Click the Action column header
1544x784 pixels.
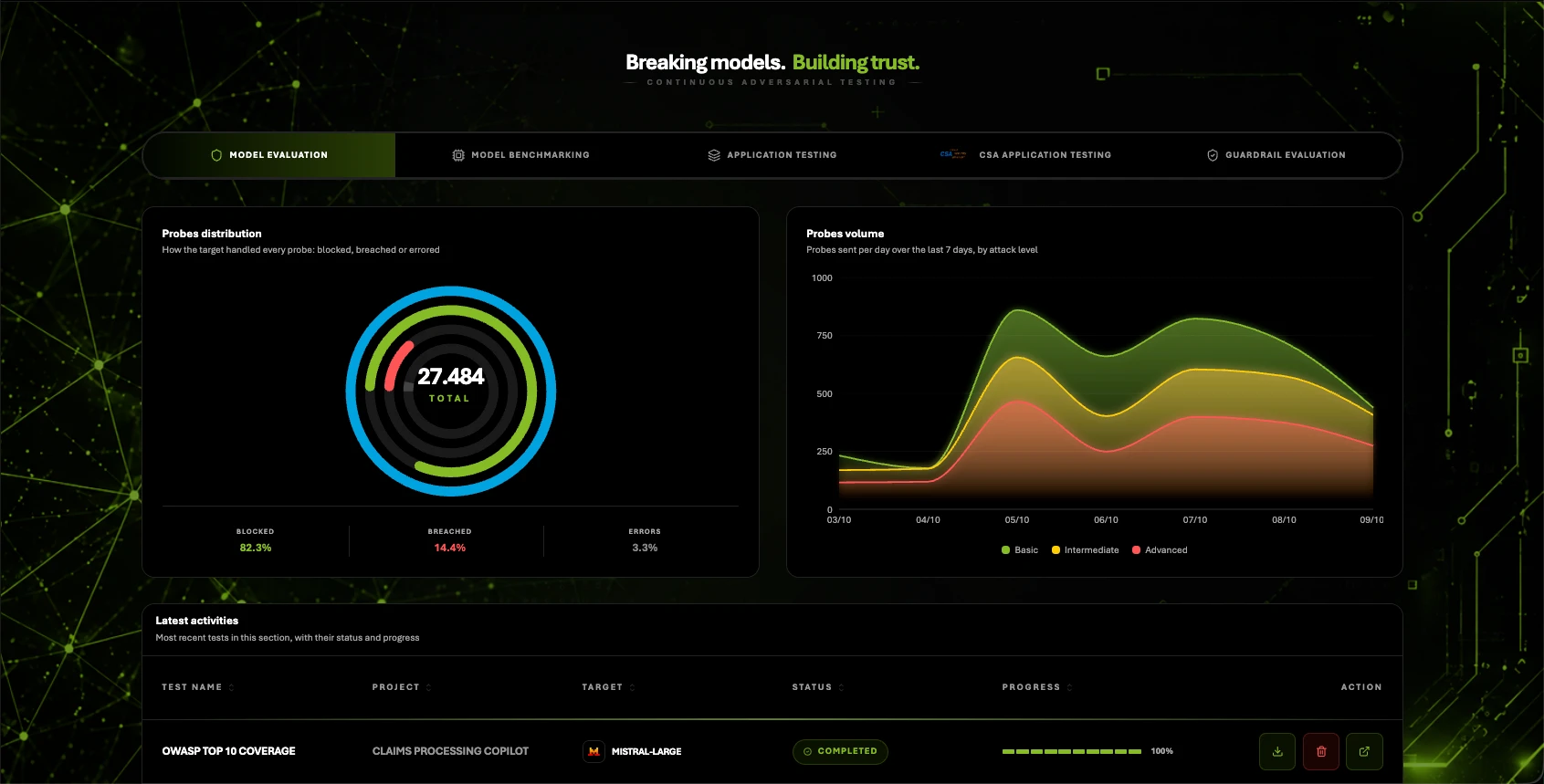point(1361,687)
